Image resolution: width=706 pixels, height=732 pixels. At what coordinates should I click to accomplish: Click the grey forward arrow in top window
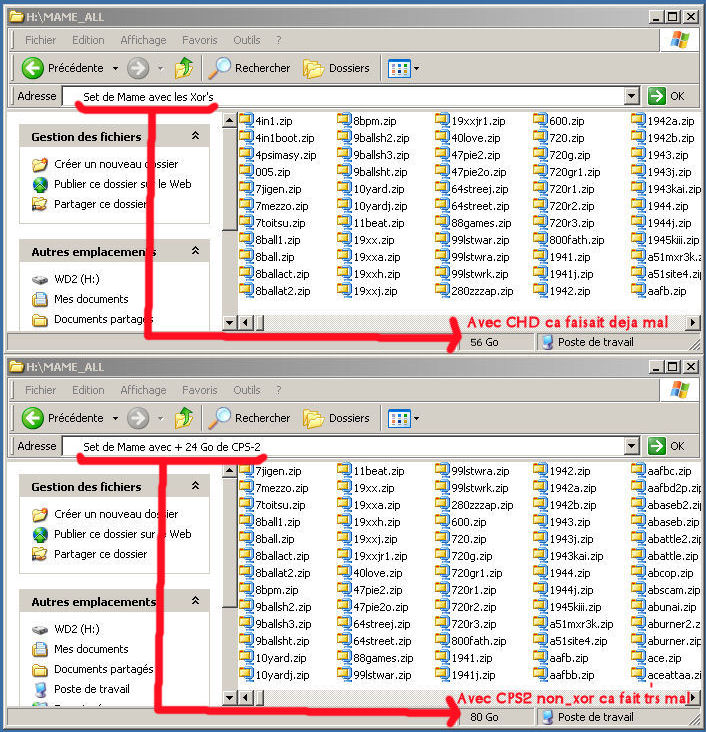(x=138, y=68)
